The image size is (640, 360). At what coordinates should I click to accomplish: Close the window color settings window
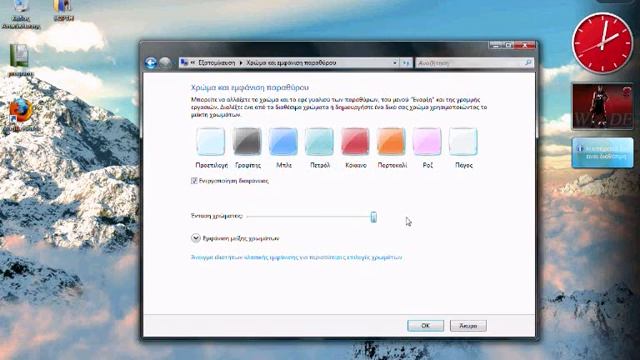click(x=525, y=45)
